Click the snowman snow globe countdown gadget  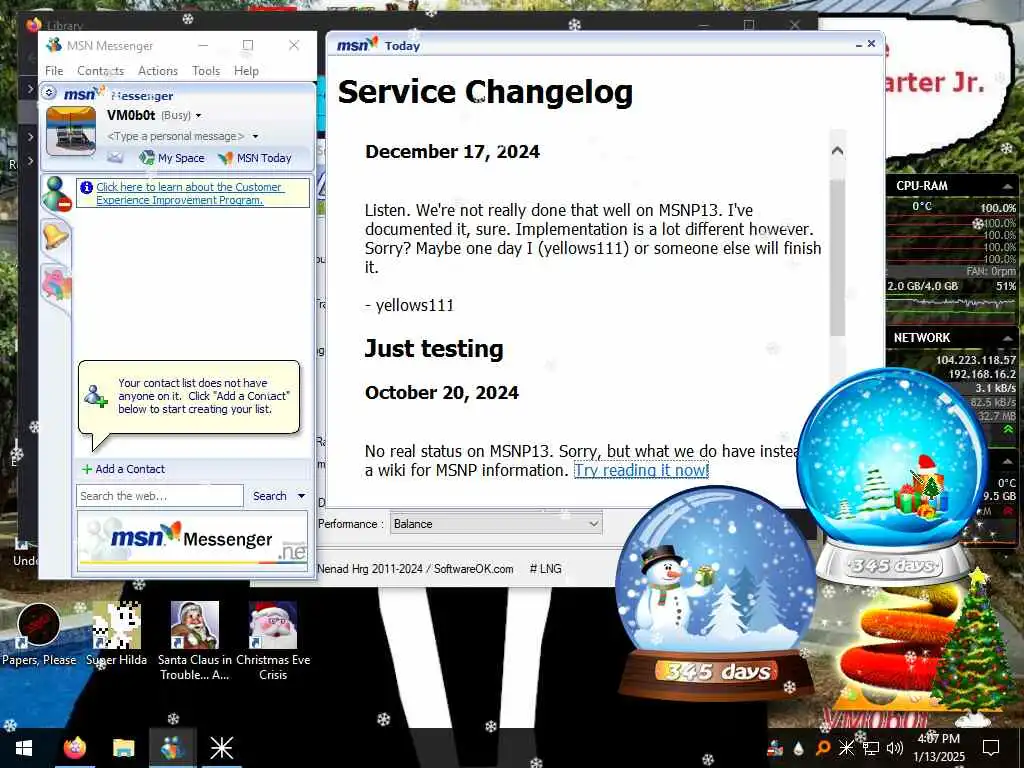pyautogui.click(x=716, y=592)
